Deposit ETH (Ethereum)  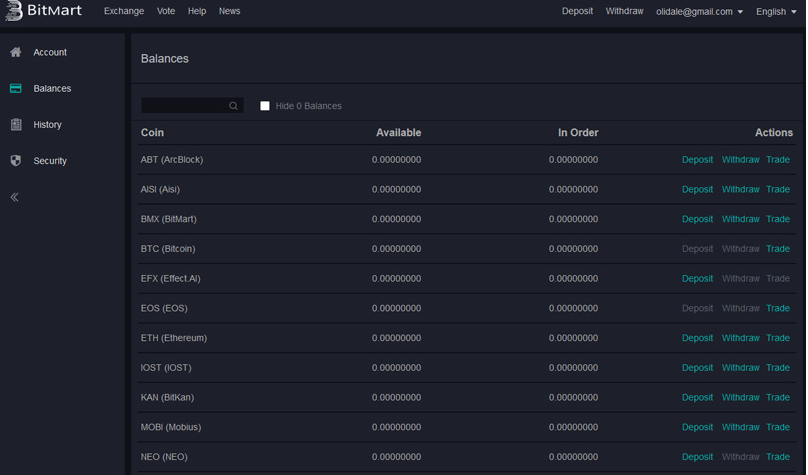pos(697,338)
